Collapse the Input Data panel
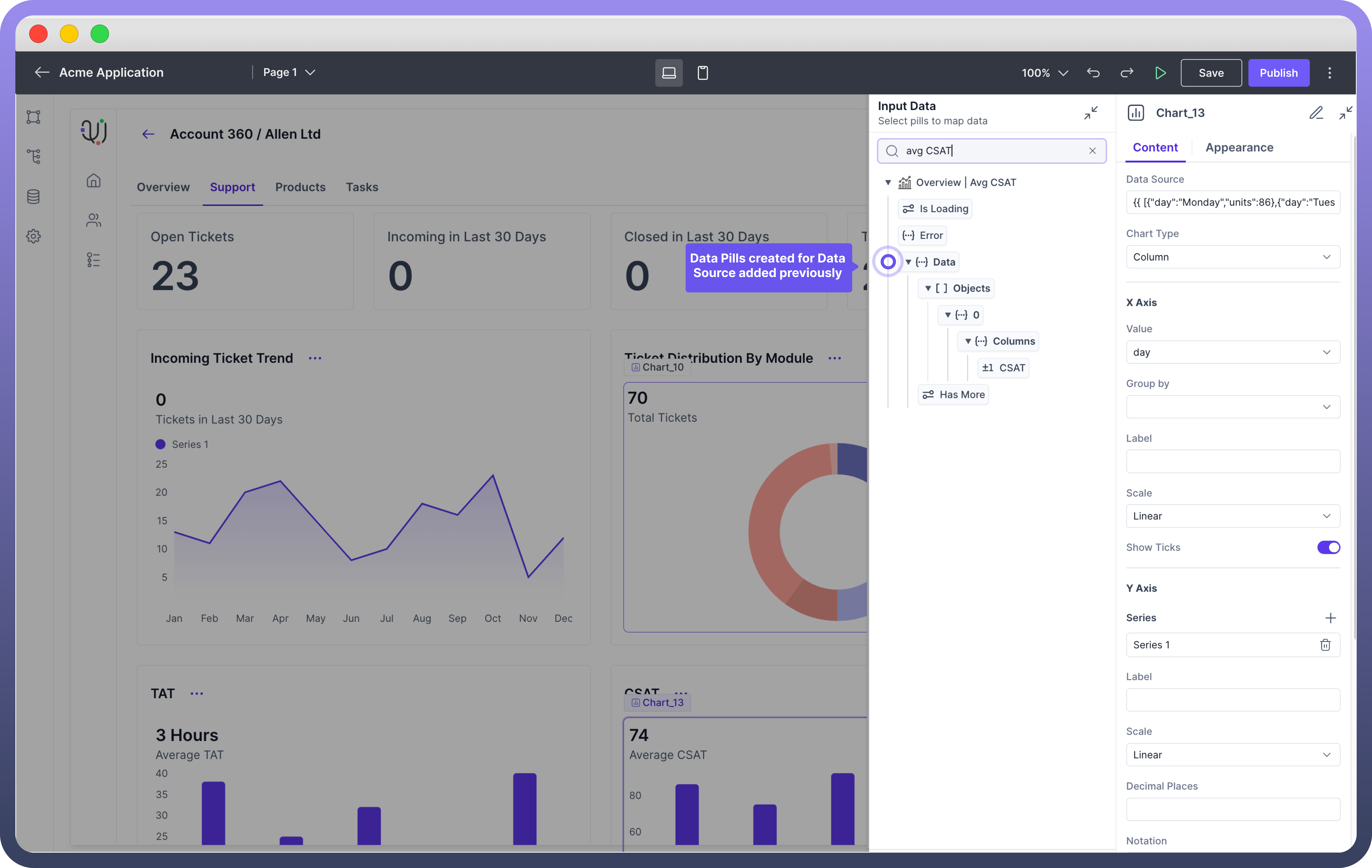This screenshot has height=868, width=1372. (x=1091, y=113)
